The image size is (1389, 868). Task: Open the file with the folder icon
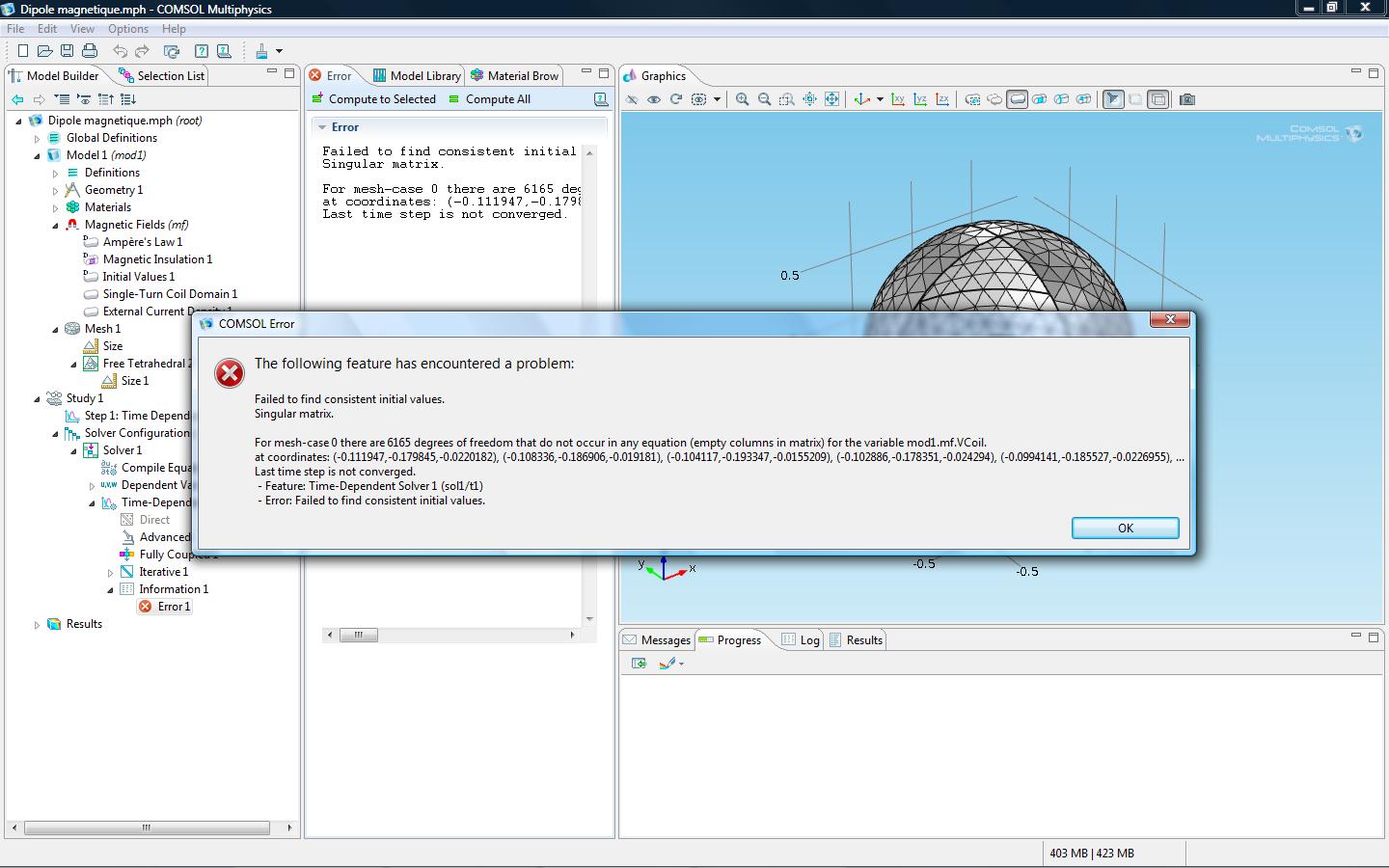[x=44, y=51]
